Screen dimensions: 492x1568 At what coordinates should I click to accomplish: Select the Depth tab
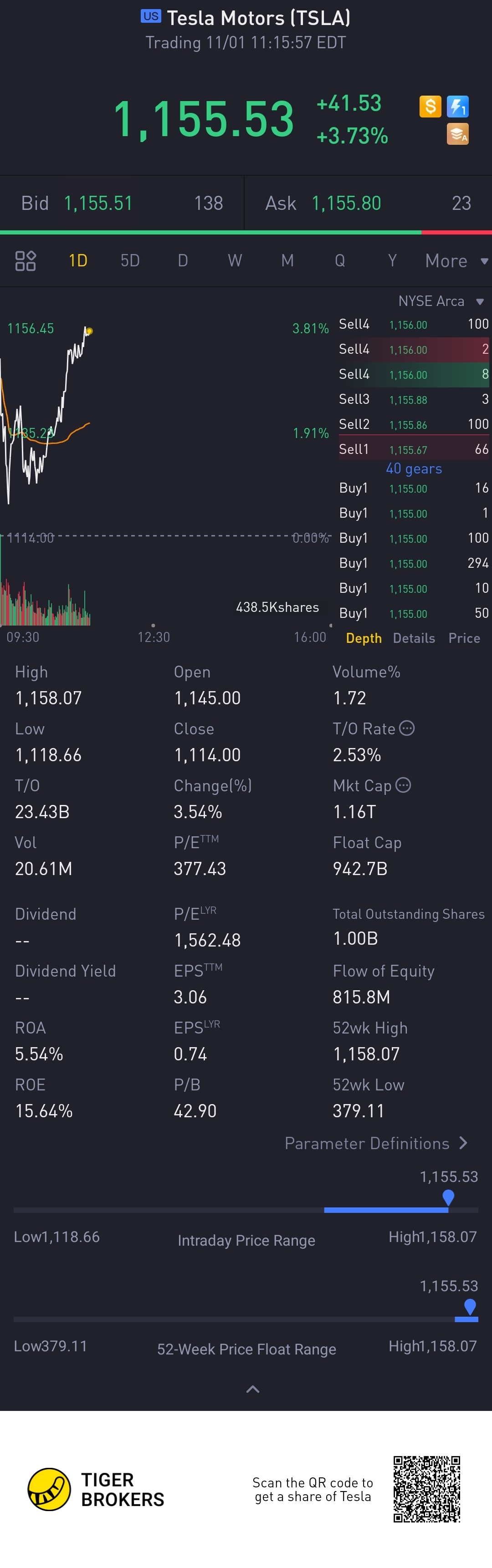coord(364,638)
